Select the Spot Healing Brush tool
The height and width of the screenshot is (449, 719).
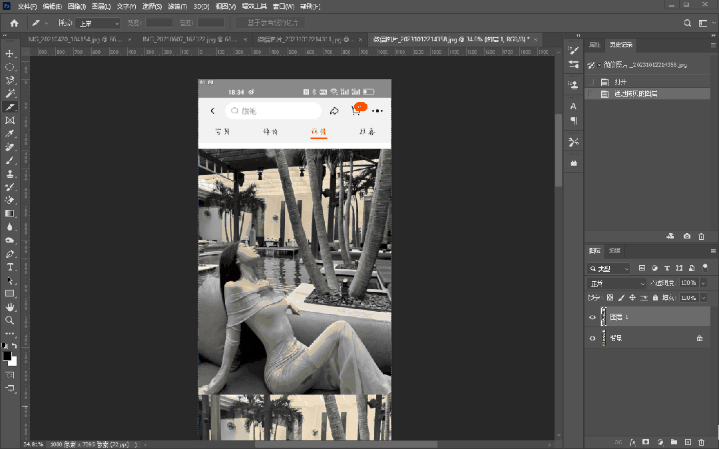pyautogui.click(x=10, y=147)
